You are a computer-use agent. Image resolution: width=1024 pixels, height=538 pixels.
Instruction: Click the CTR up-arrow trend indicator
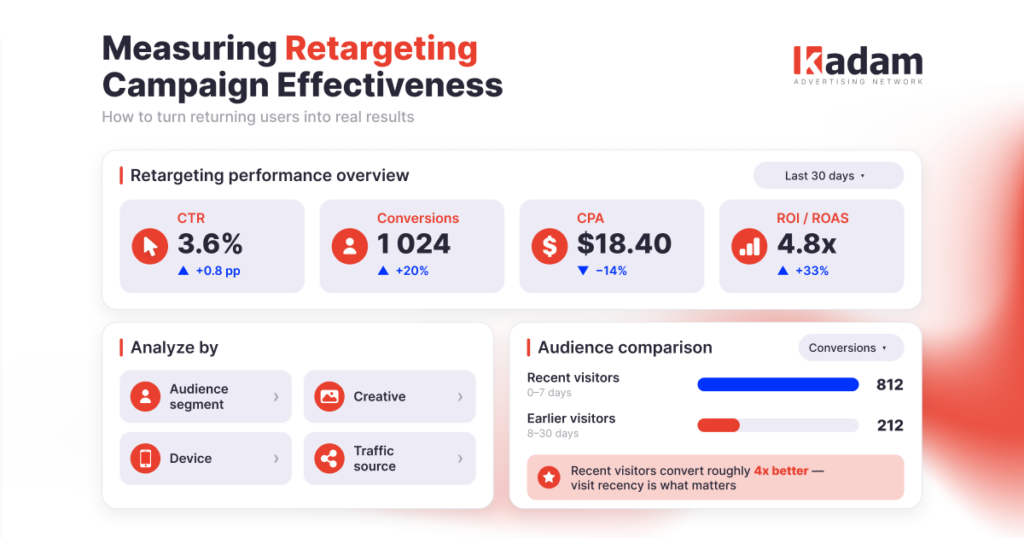184,270
